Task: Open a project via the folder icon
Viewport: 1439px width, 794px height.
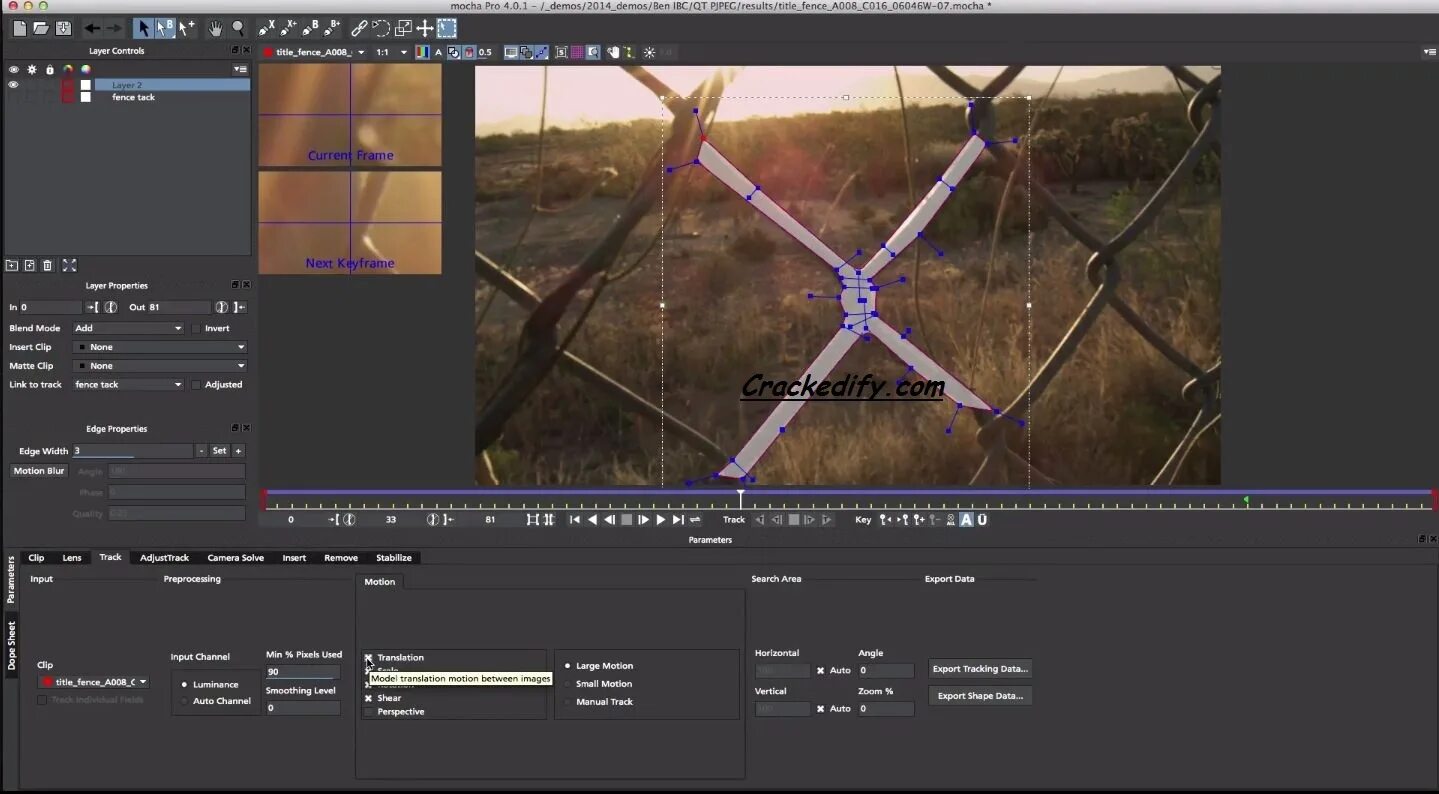Action: coord(41,28)
